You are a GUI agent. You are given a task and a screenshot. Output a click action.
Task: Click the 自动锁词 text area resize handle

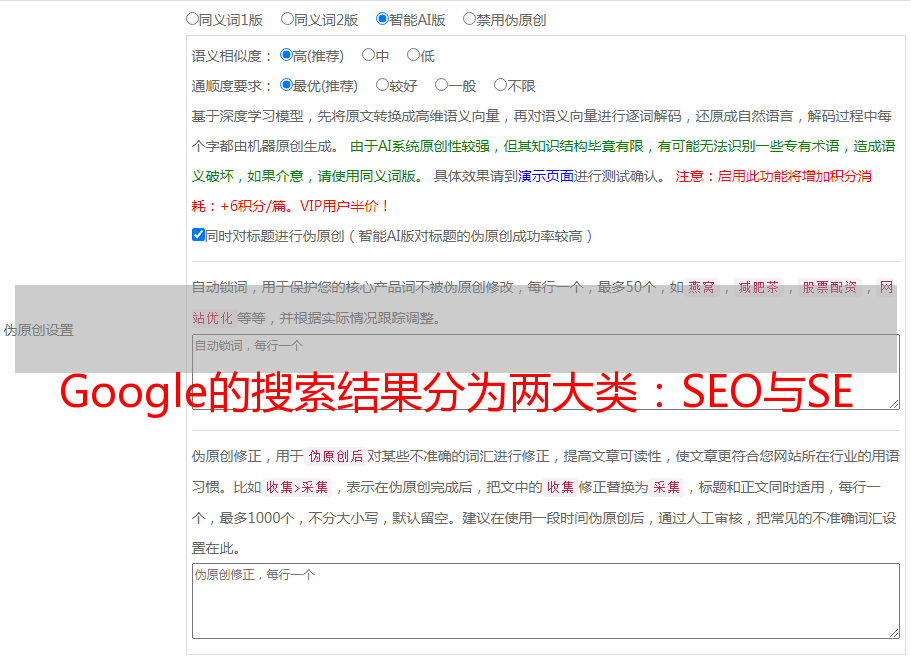894,404
